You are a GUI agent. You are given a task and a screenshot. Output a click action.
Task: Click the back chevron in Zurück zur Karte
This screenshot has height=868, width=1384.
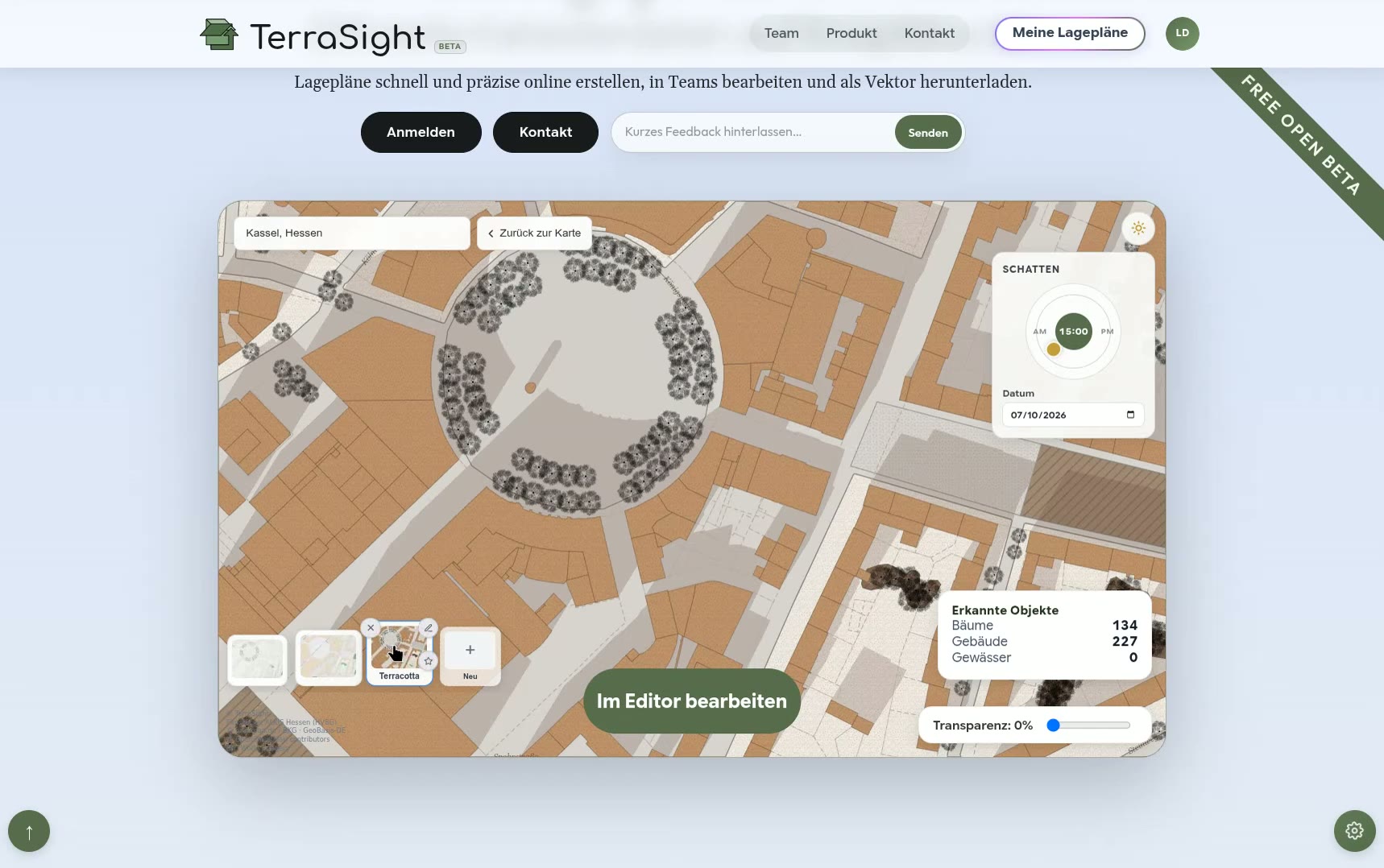point(491,234)
